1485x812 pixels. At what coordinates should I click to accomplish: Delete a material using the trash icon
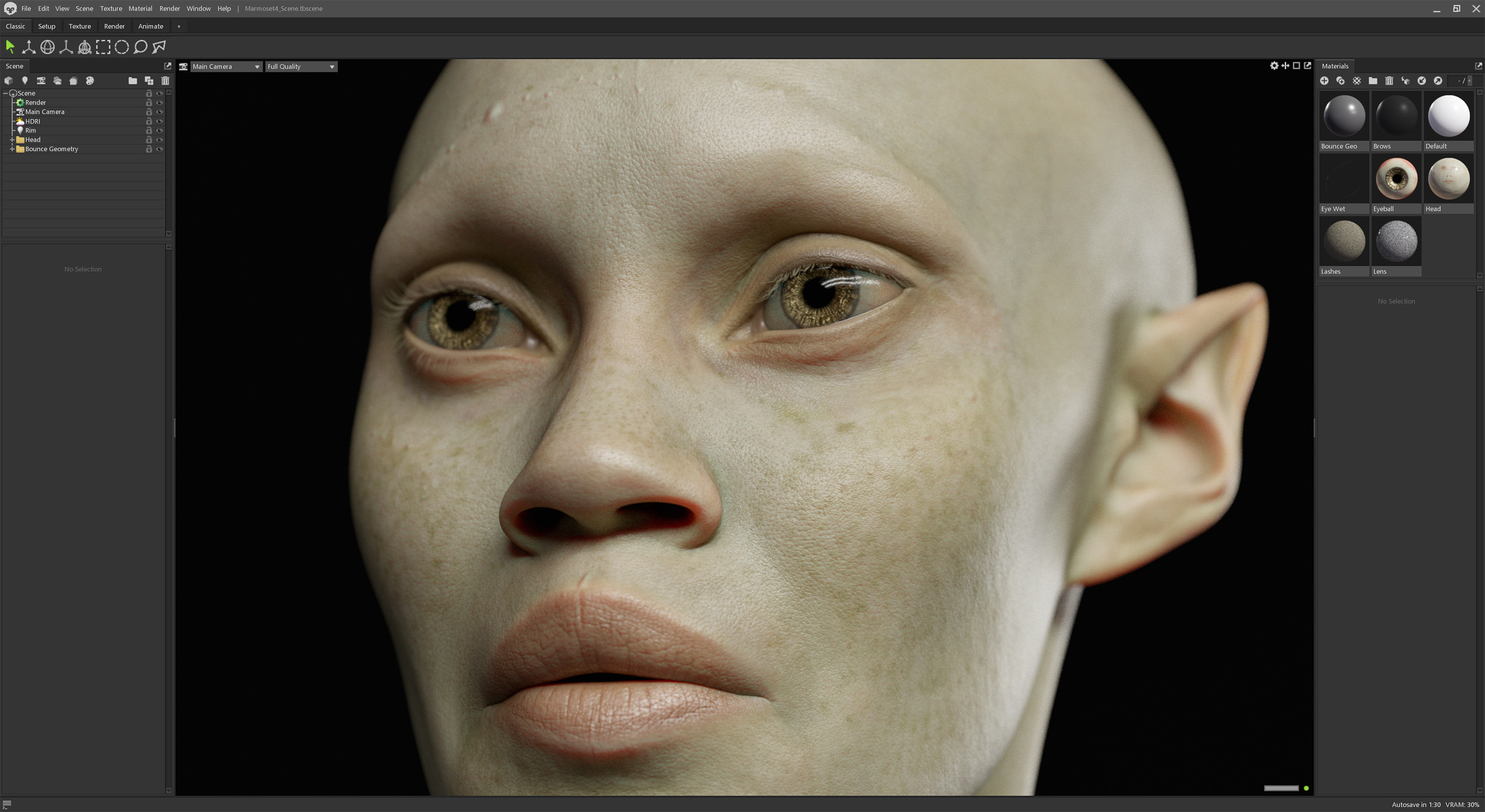click(x=1389, y=81)
